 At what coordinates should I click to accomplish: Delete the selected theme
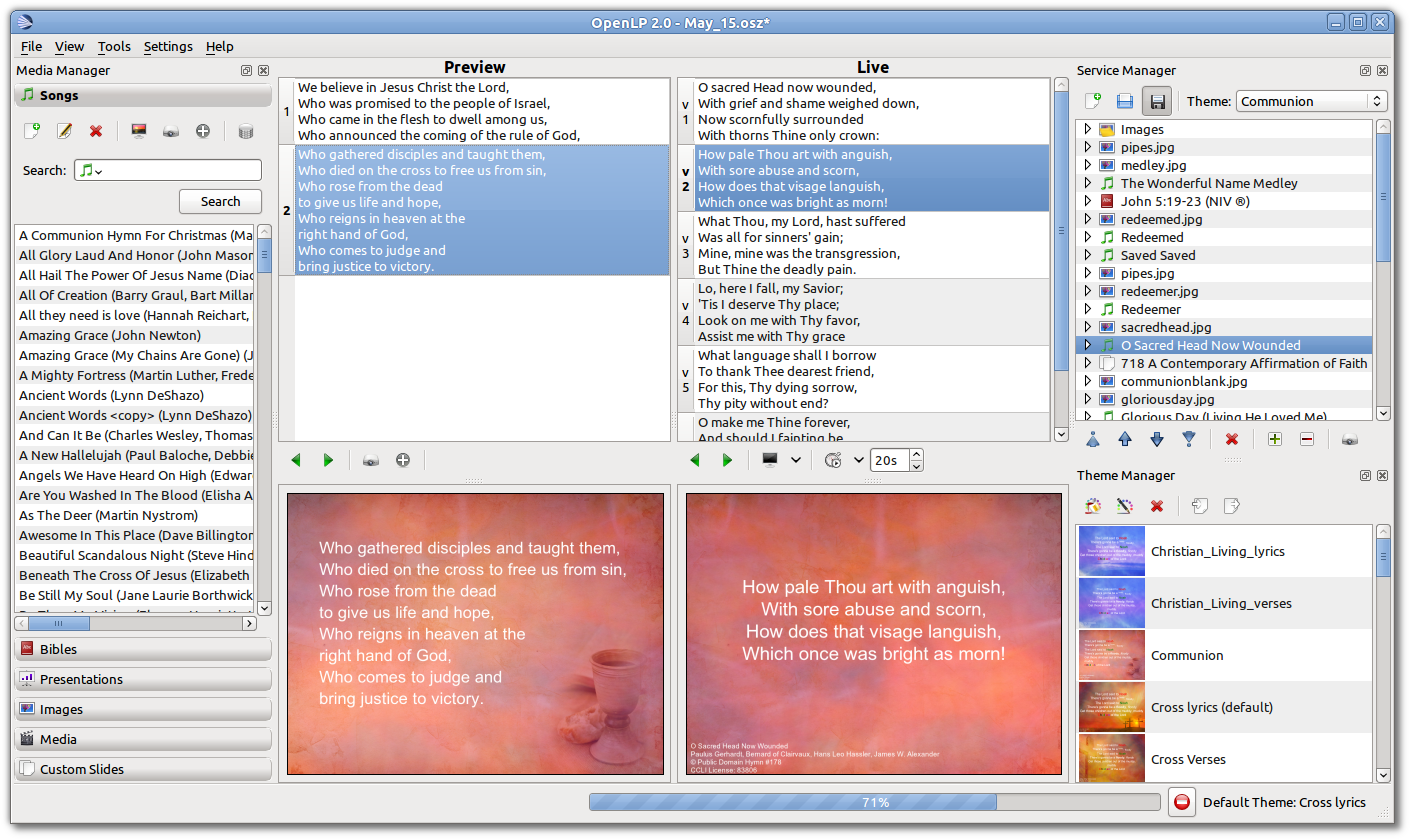(1157, 506)
